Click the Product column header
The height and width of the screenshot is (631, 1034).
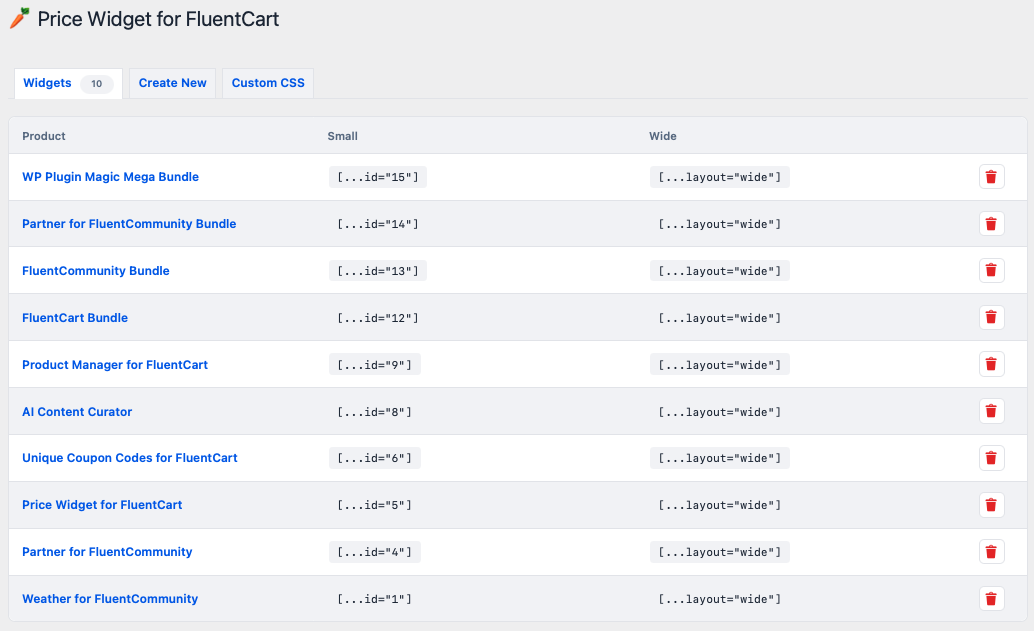(x=44, y=136)
